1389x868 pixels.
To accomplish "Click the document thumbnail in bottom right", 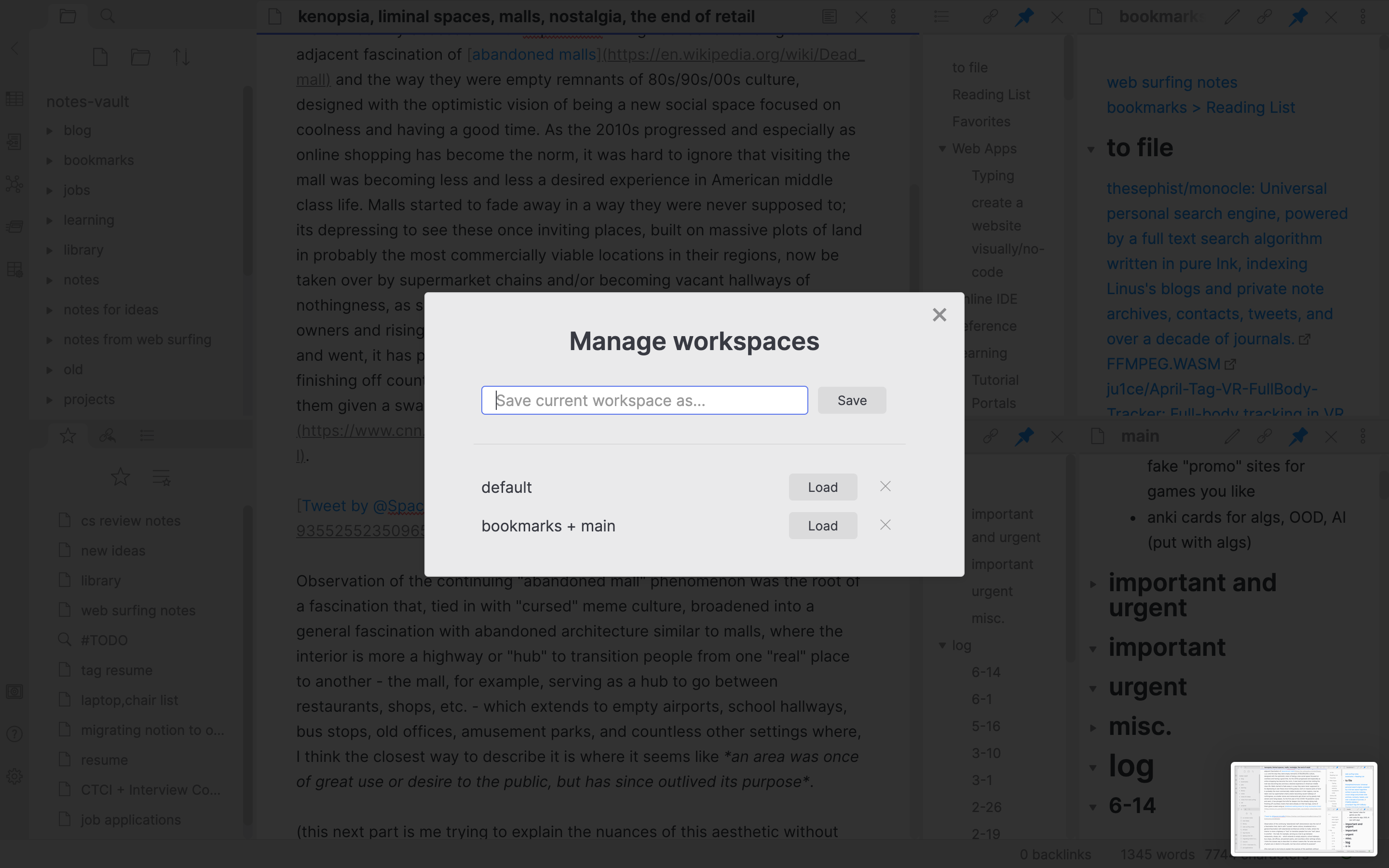I will [x=1304, y=810].
